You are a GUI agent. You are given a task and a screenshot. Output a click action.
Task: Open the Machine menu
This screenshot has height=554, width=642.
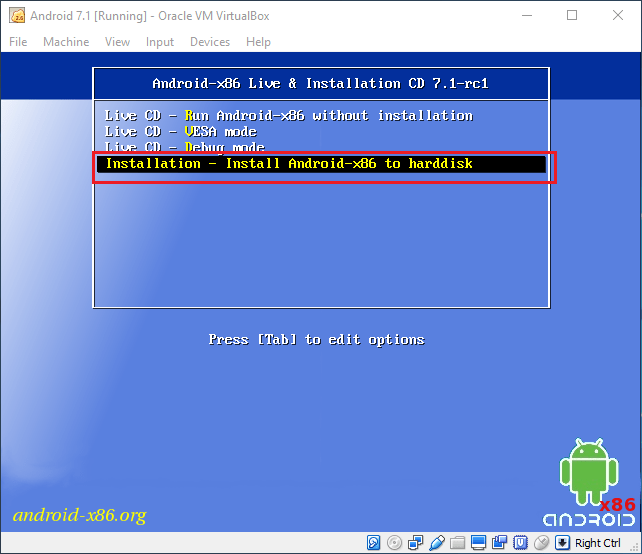tap(66, 42)
